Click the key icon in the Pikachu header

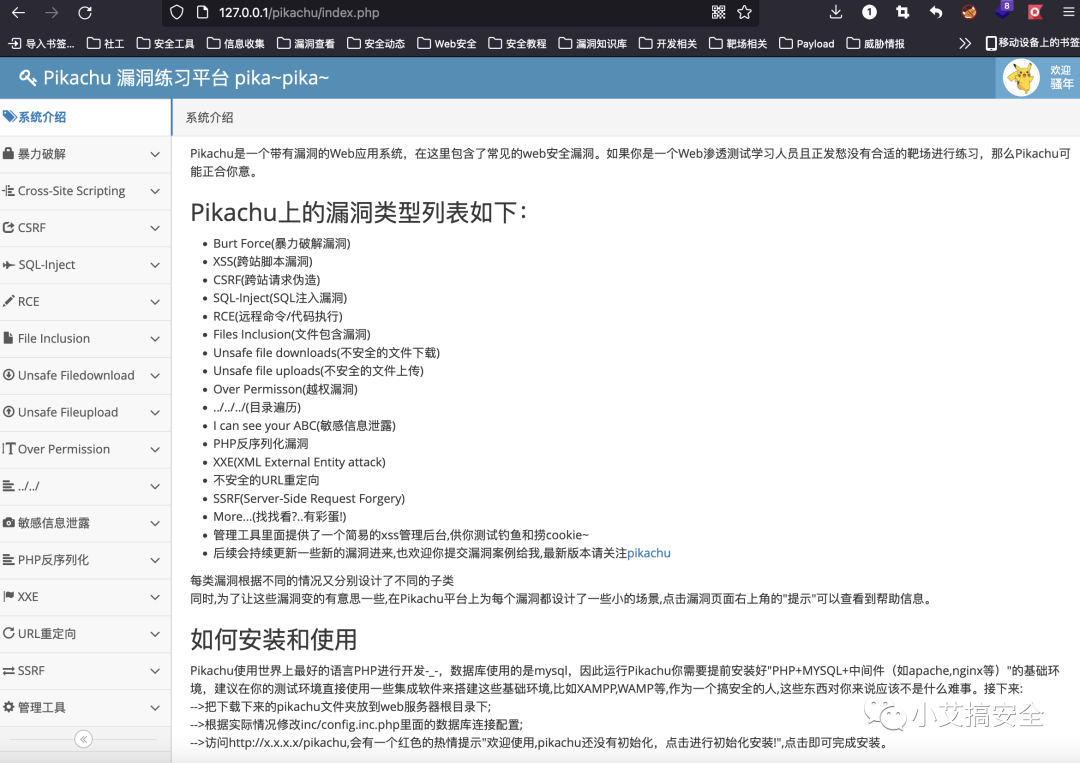28,78
